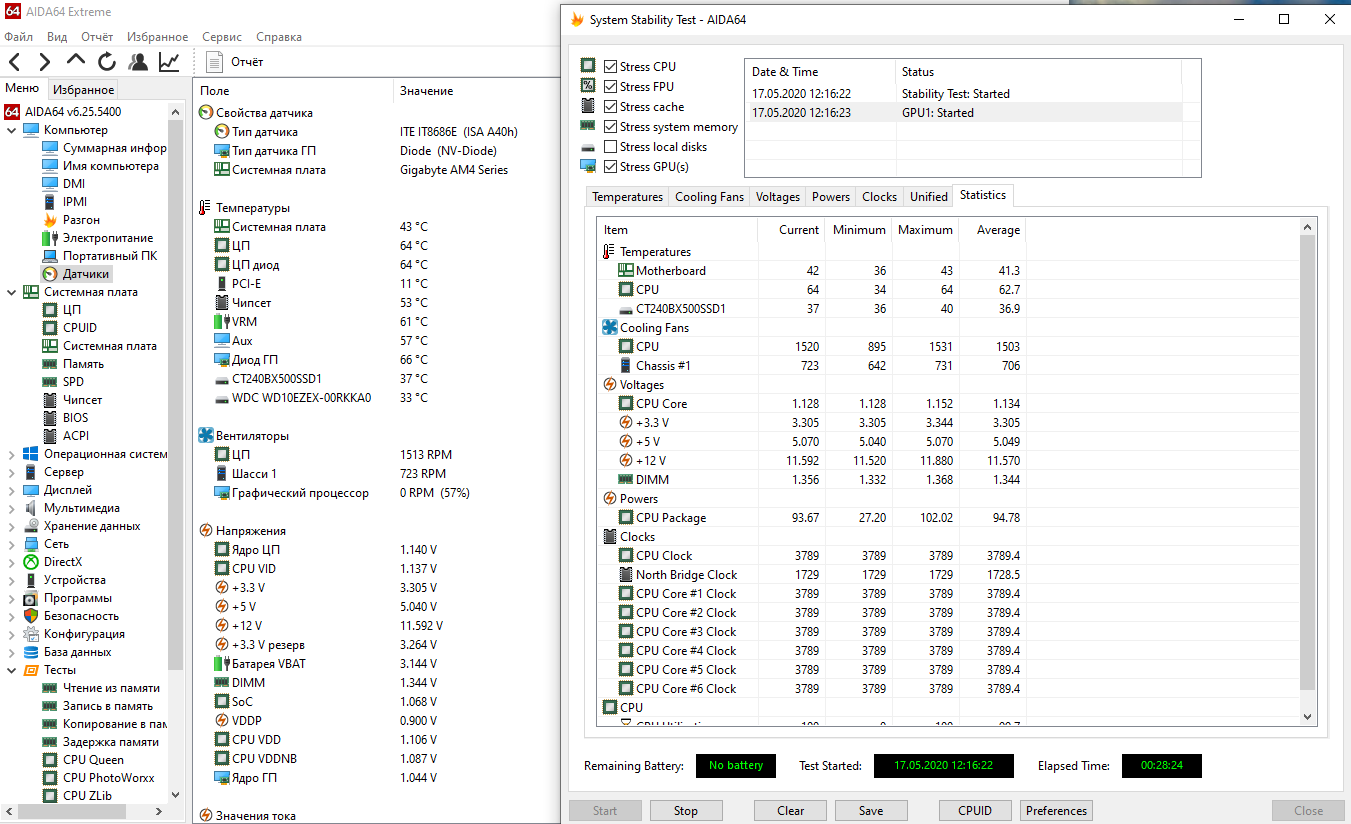The height and width of the screenshot is (824, 1351).
Task: Open Разгон (flame icon) page
Action: [81, 220]
